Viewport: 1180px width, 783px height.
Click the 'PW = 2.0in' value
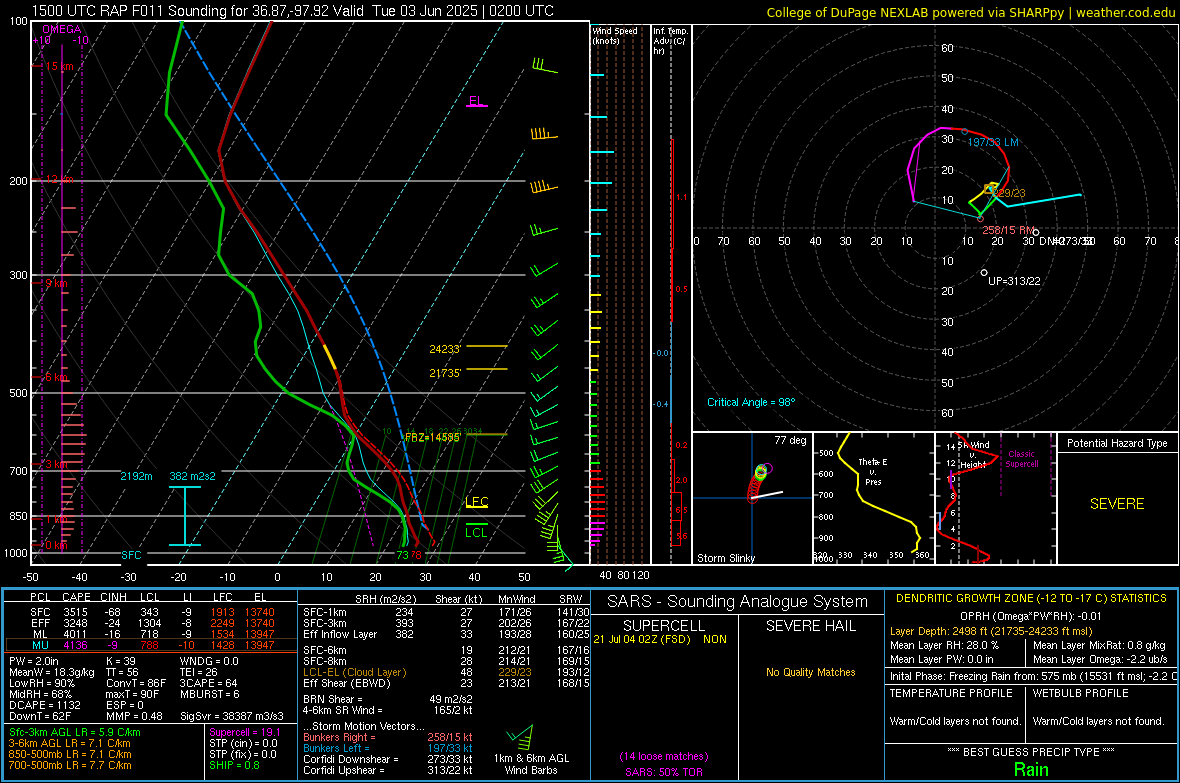(34, 662)
